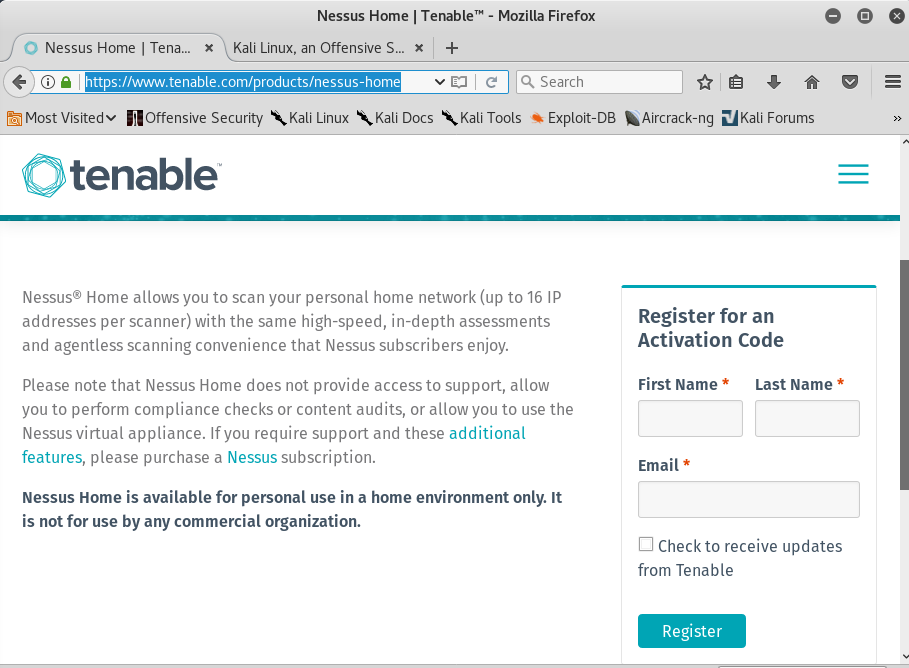Toggle Reader View icon in address bar
The height and width of the screenshot is (668, 909).
[459, 82]
